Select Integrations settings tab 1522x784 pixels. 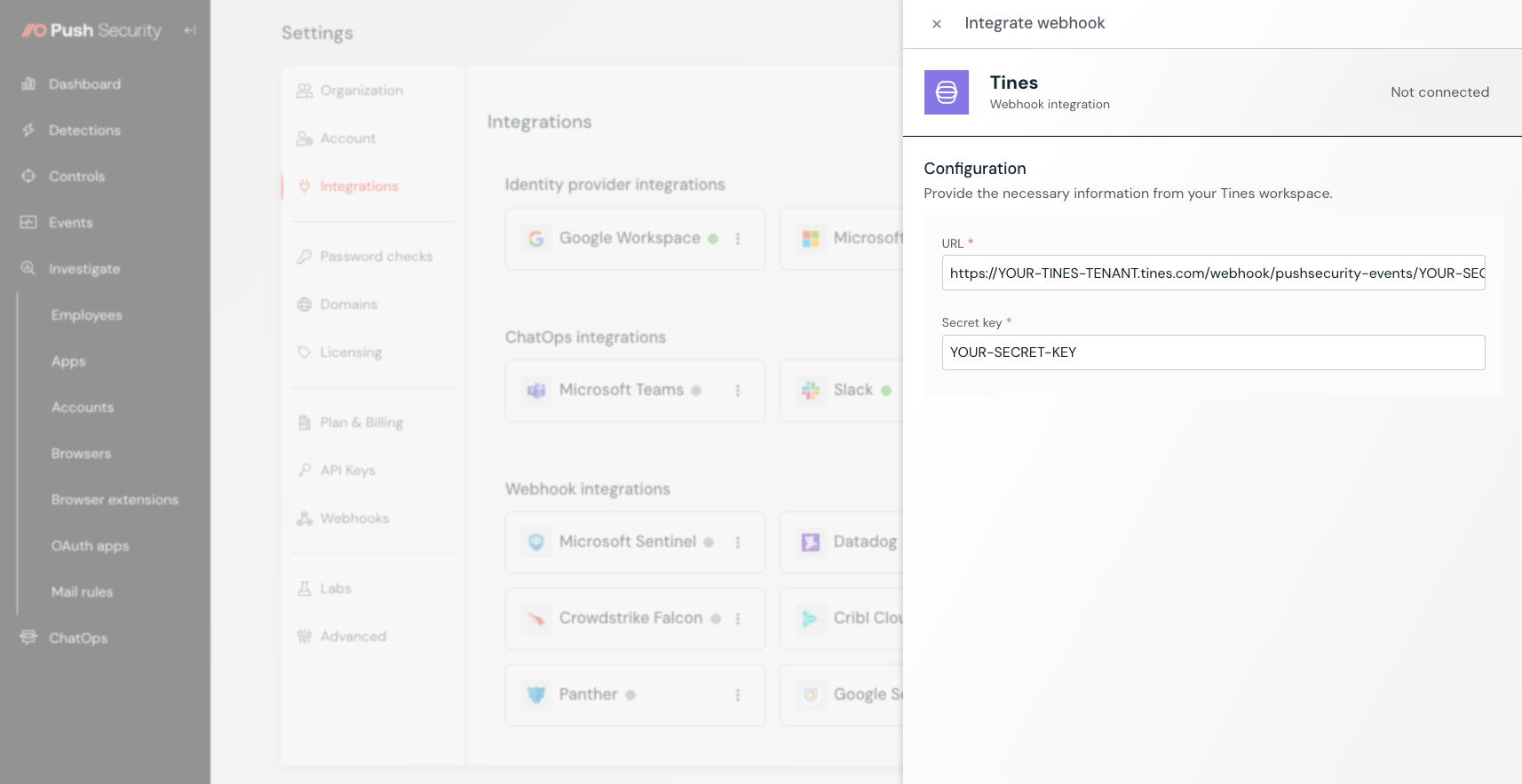(359, 186)
